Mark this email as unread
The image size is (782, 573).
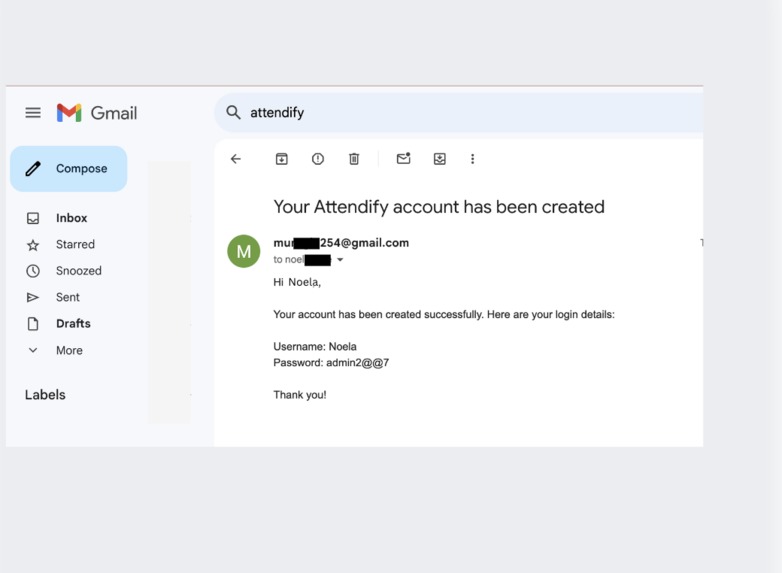(x=403, y=159)
